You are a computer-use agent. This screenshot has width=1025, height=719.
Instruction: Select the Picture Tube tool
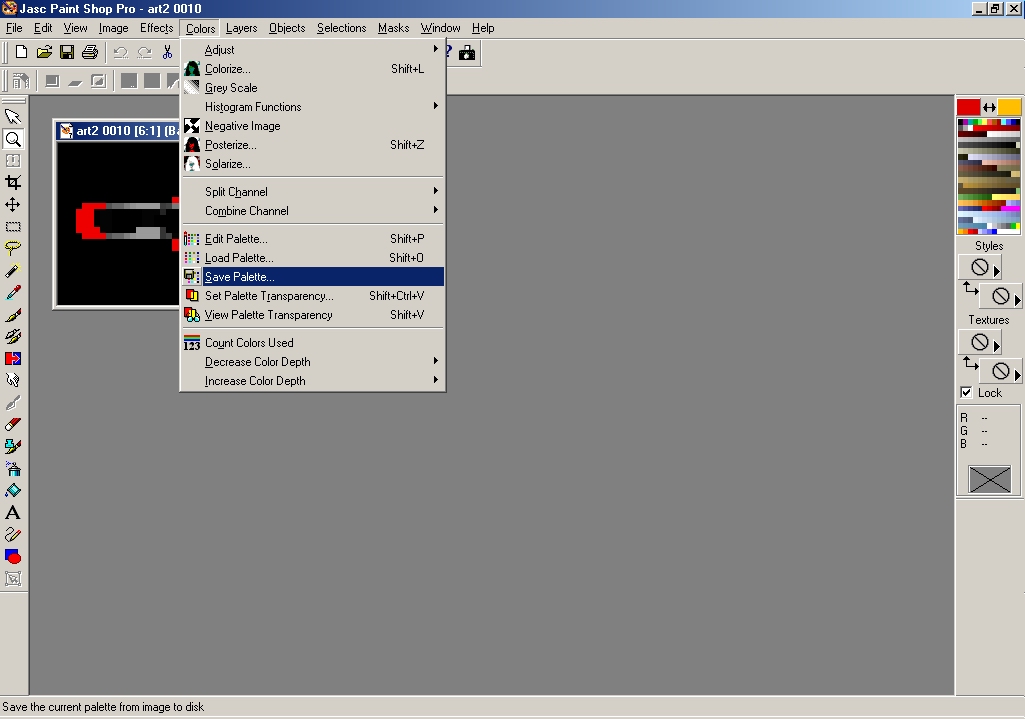[x=13, y=446]
